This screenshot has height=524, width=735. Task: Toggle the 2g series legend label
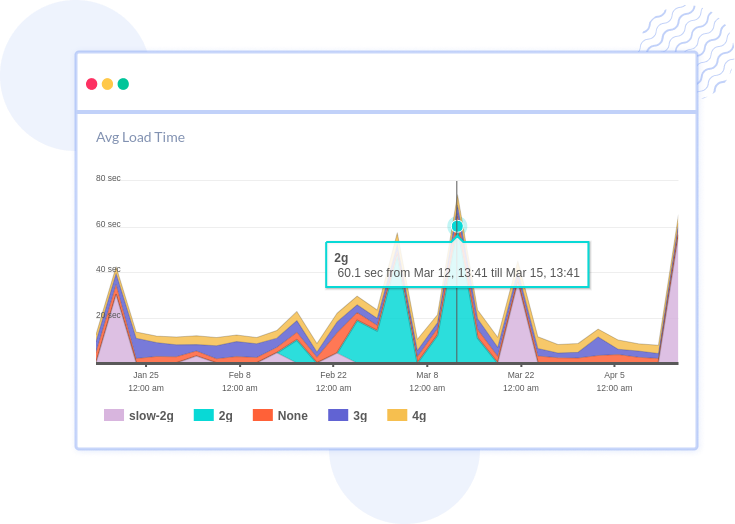tap(225, 416)
